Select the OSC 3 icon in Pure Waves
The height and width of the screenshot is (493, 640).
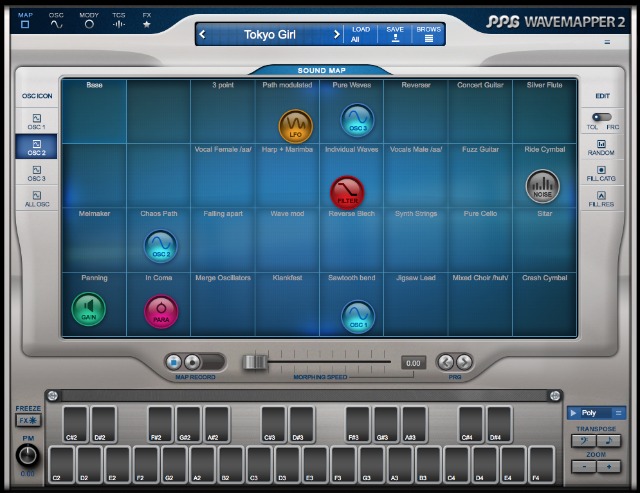(358, 120)
